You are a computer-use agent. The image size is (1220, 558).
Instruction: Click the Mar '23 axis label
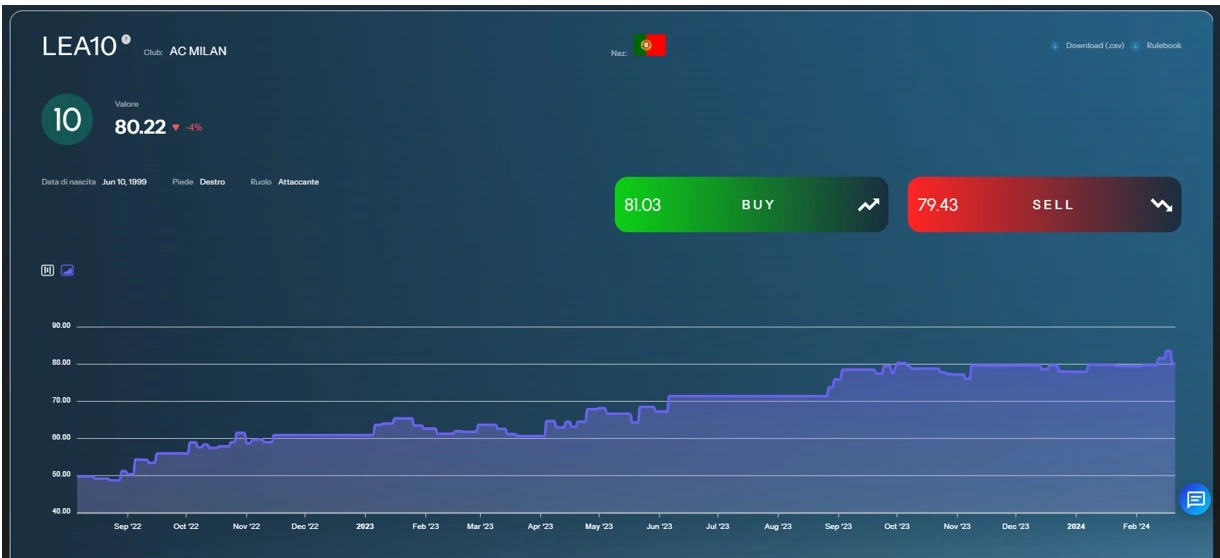click(480, 526)
